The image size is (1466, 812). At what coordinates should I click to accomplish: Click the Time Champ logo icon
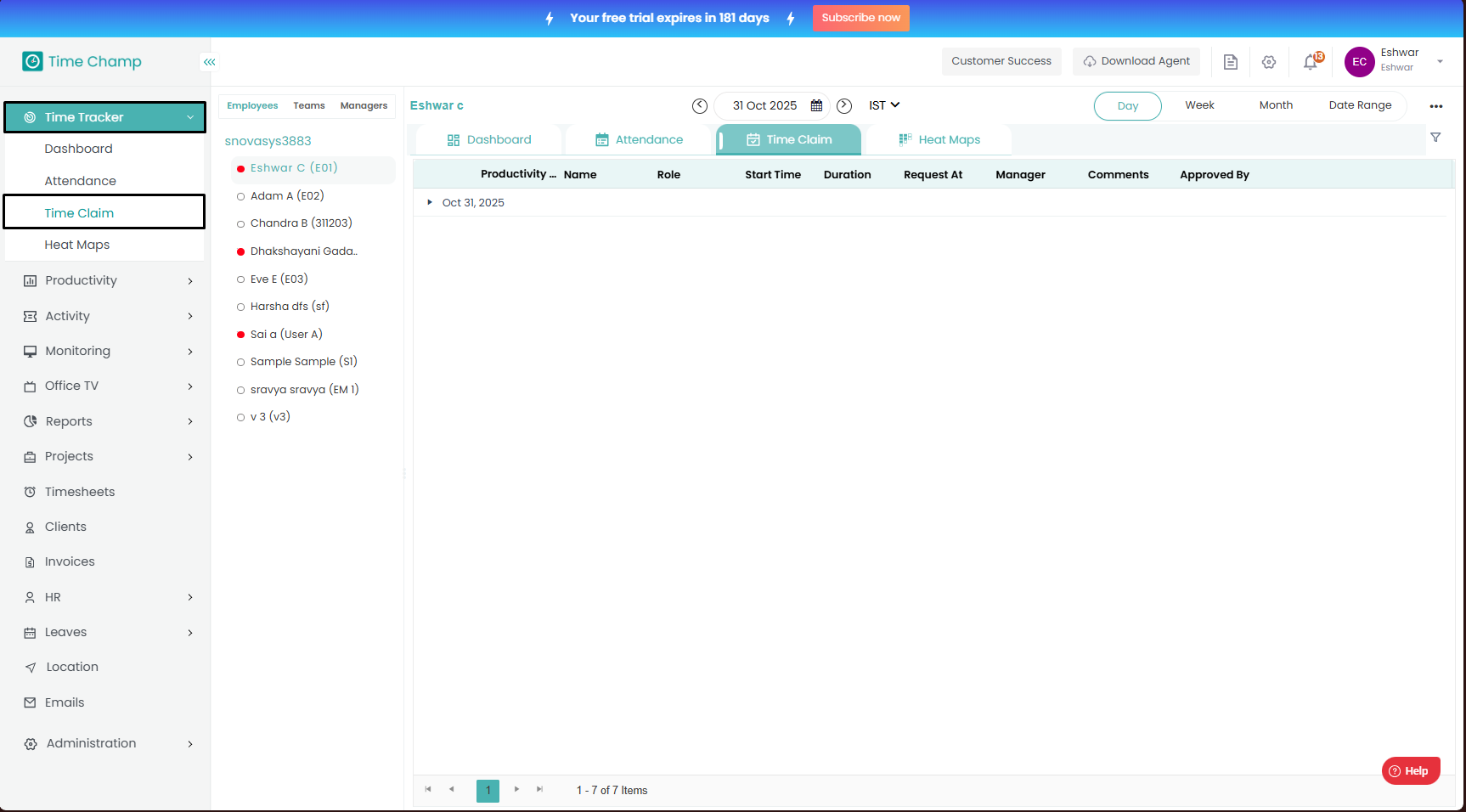(x=32, y=61)
